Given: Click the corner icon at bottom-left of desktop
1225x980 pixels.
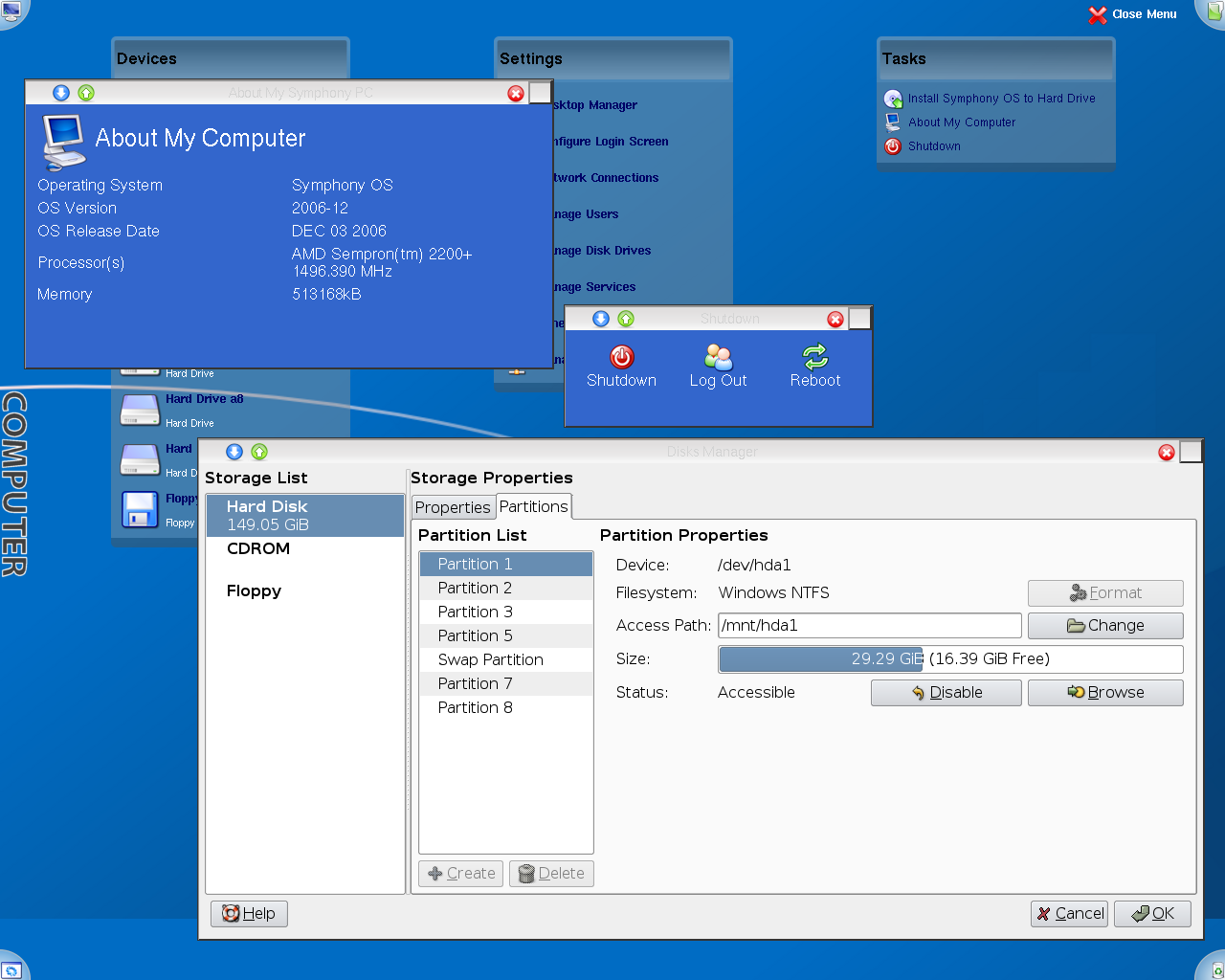Looking at the screenshot, I should pyautogui.click(x=12, y=969).
